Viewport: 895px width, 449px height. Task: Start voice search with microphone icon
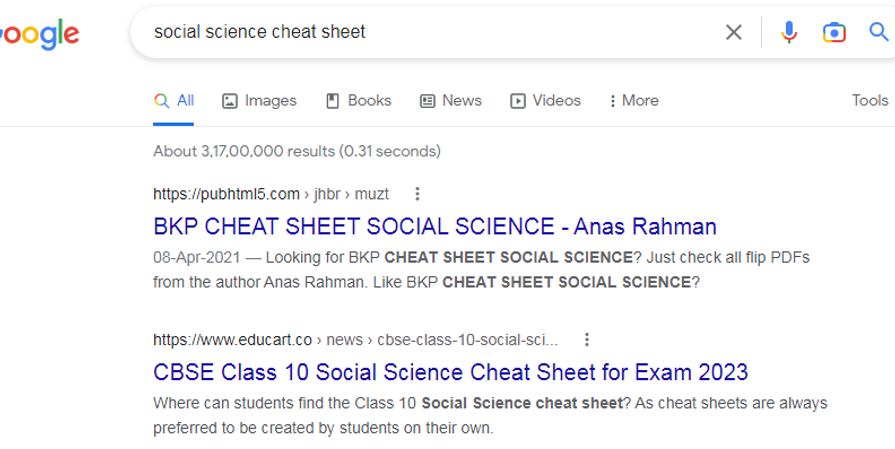[789, 32]
